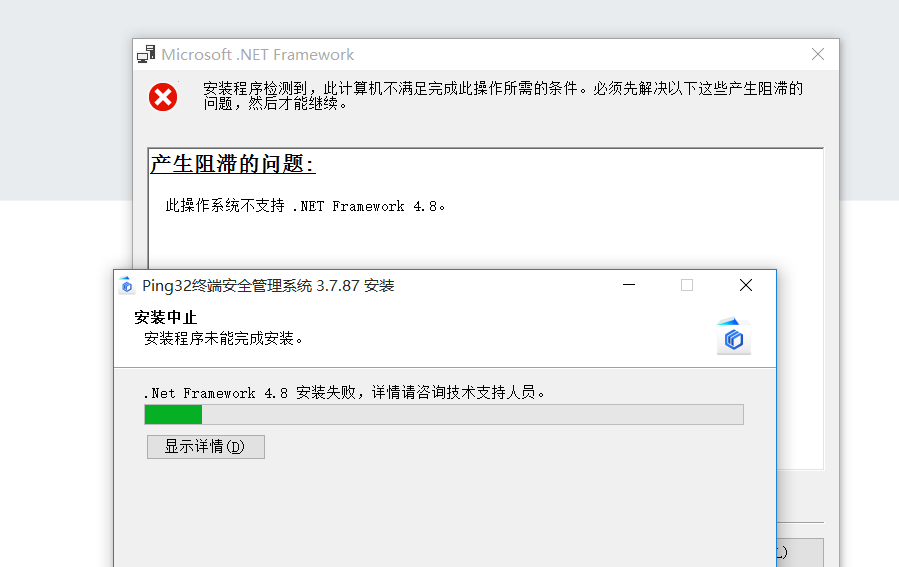Screen dimensions: 899x567
Task: Minimize the Ping32 installer window
Action: click(629, 285)
